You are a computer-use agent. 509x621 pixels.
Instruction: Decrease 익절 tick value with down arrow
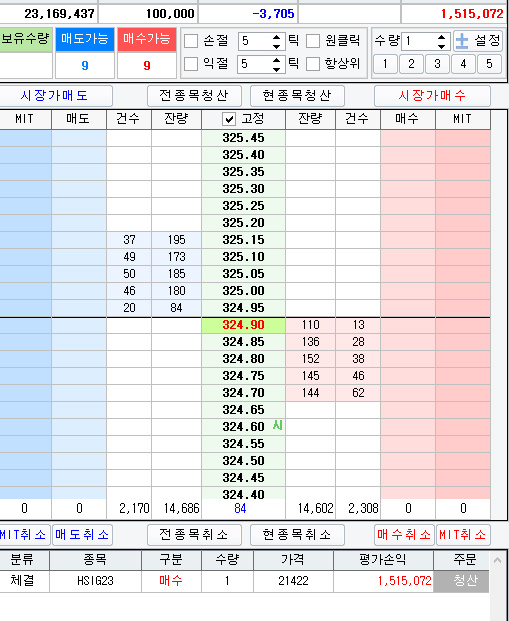(276, 69)
